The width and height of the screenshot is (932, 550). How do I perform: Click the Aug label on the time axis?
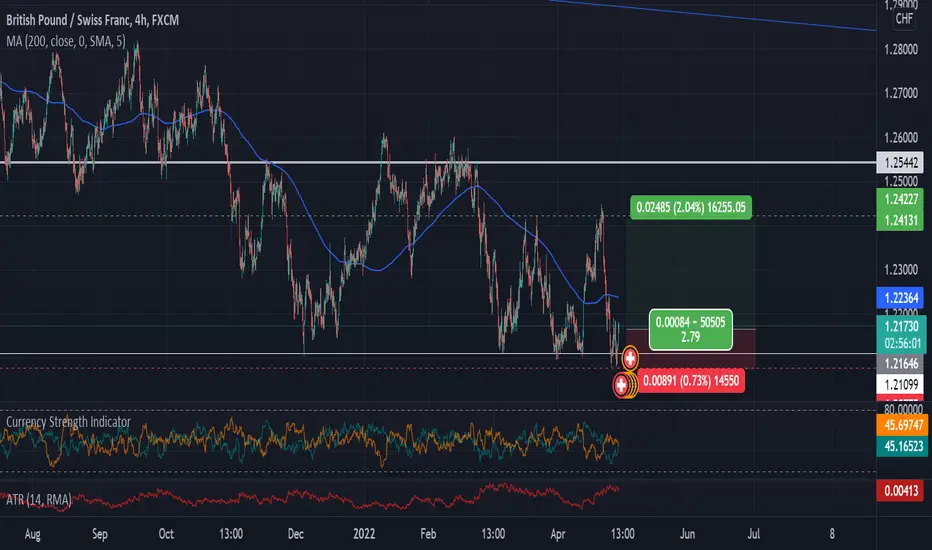[x=33, y=534]
